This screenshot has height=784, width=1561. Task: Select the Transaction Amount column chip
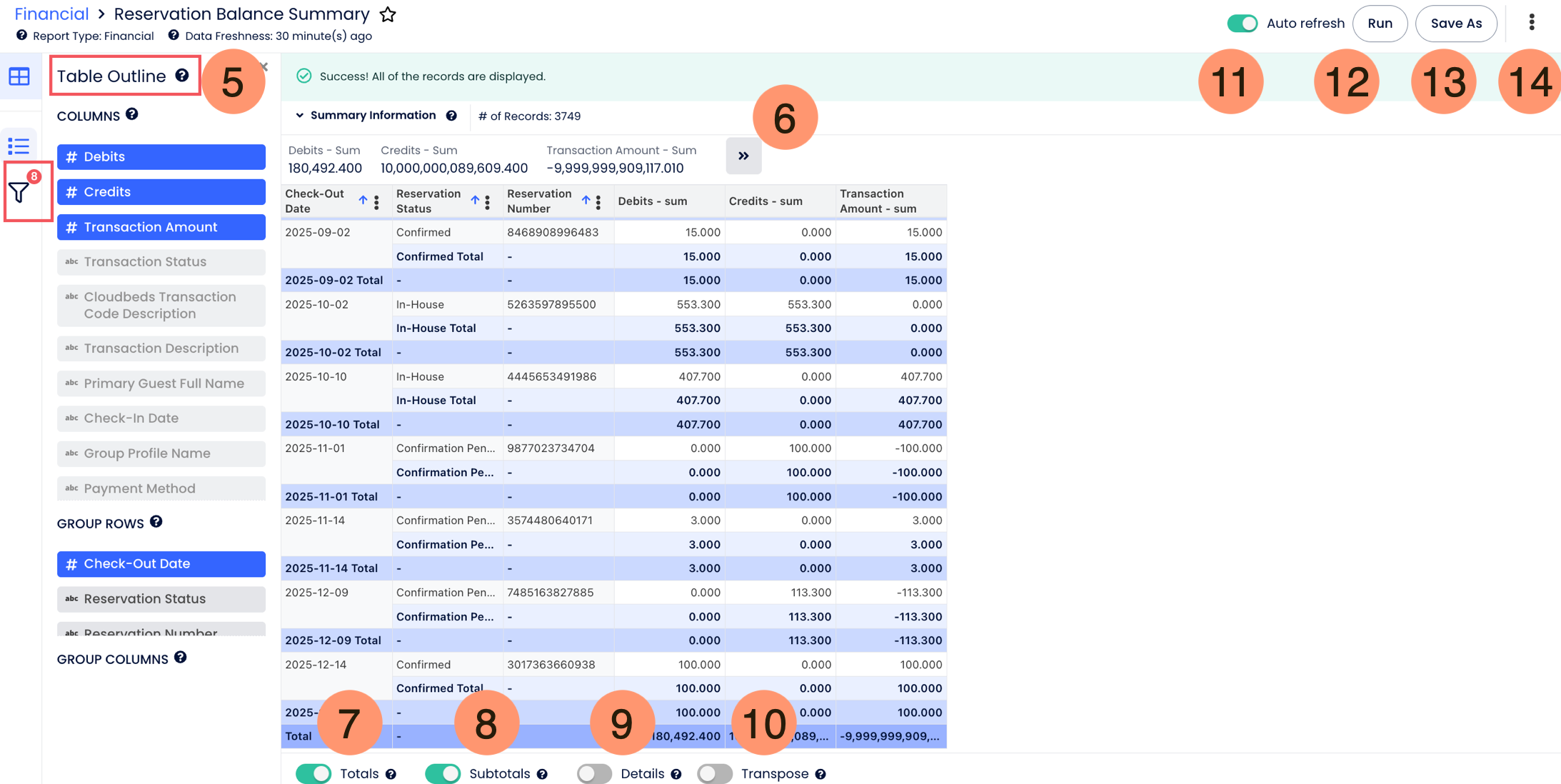pos(161,227)
